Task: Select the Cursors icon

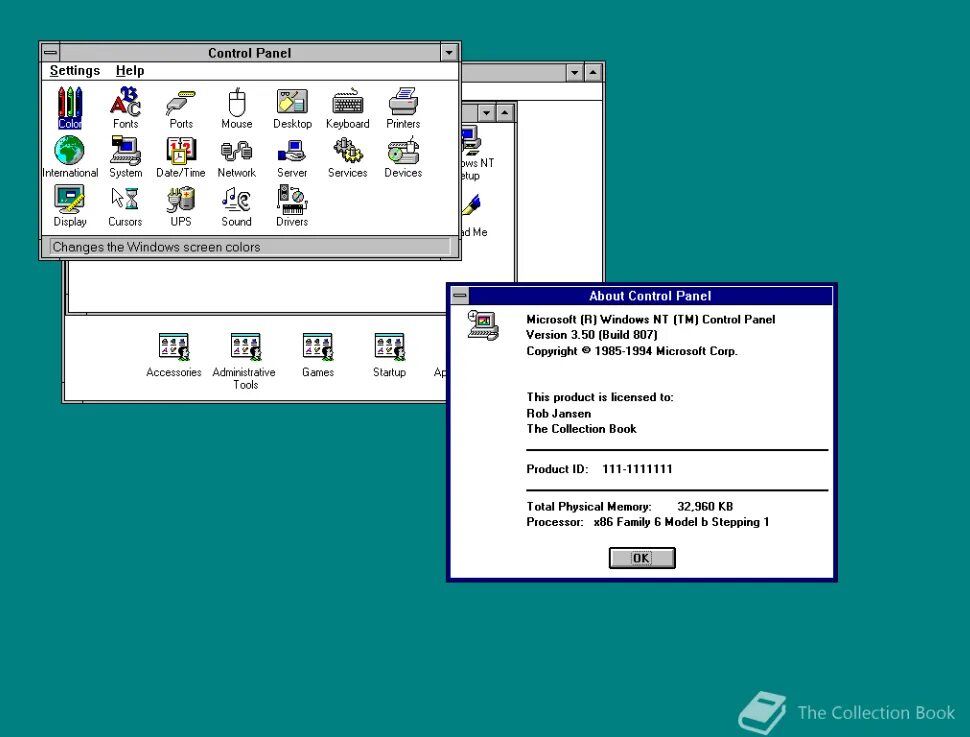Action: pos(125,201)
